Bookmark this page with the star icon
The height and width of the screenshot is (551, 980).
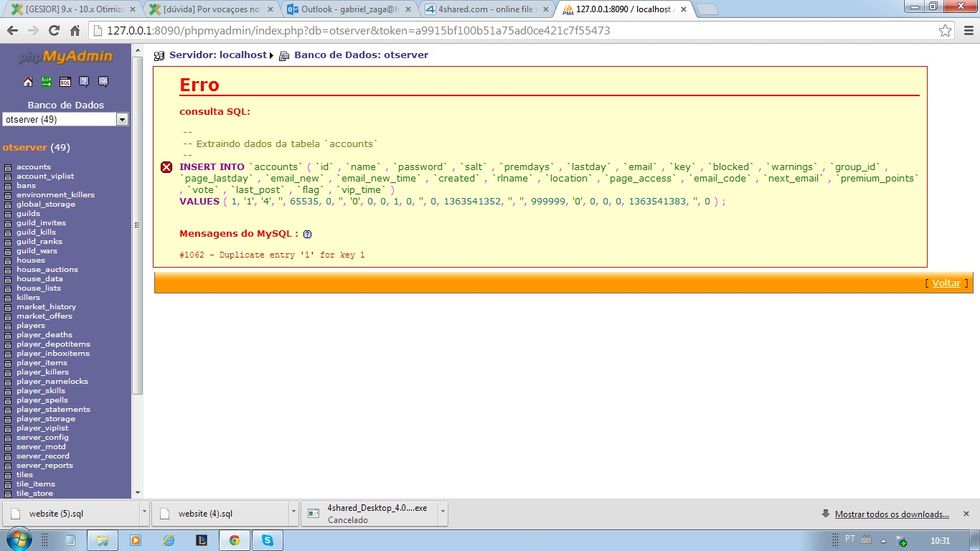pyautogui.click(x=945, y=31)
